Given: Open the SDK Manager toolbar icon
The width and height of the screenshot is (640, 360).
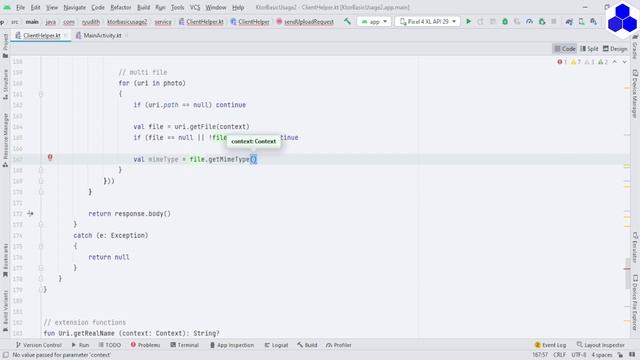Looking at the screenshot, I should (593, 21).
